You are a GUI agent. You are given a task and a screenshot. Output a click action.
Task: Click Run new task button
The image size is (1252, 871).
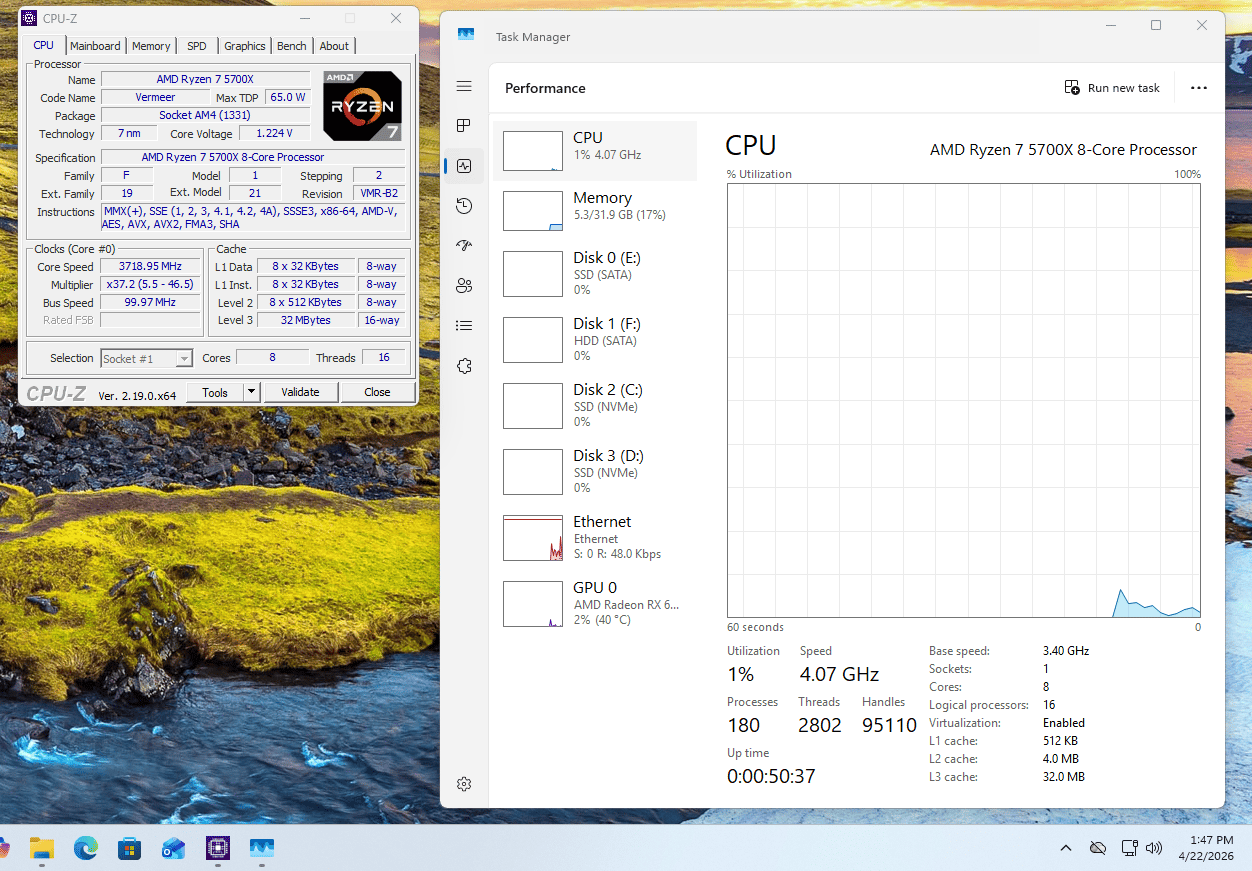pos(1112,88)
